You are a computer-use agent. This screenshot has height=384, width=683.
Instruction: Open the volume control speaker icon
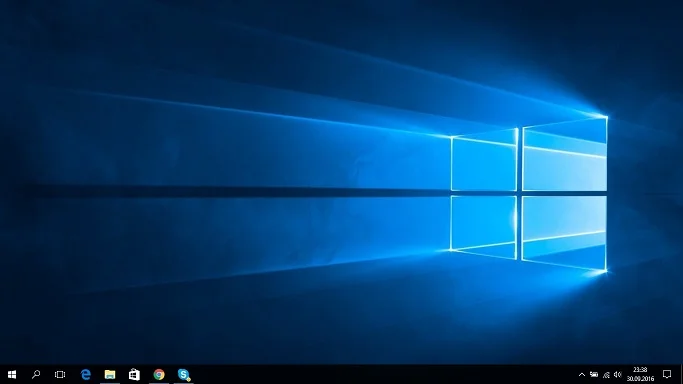coord(617,374)
